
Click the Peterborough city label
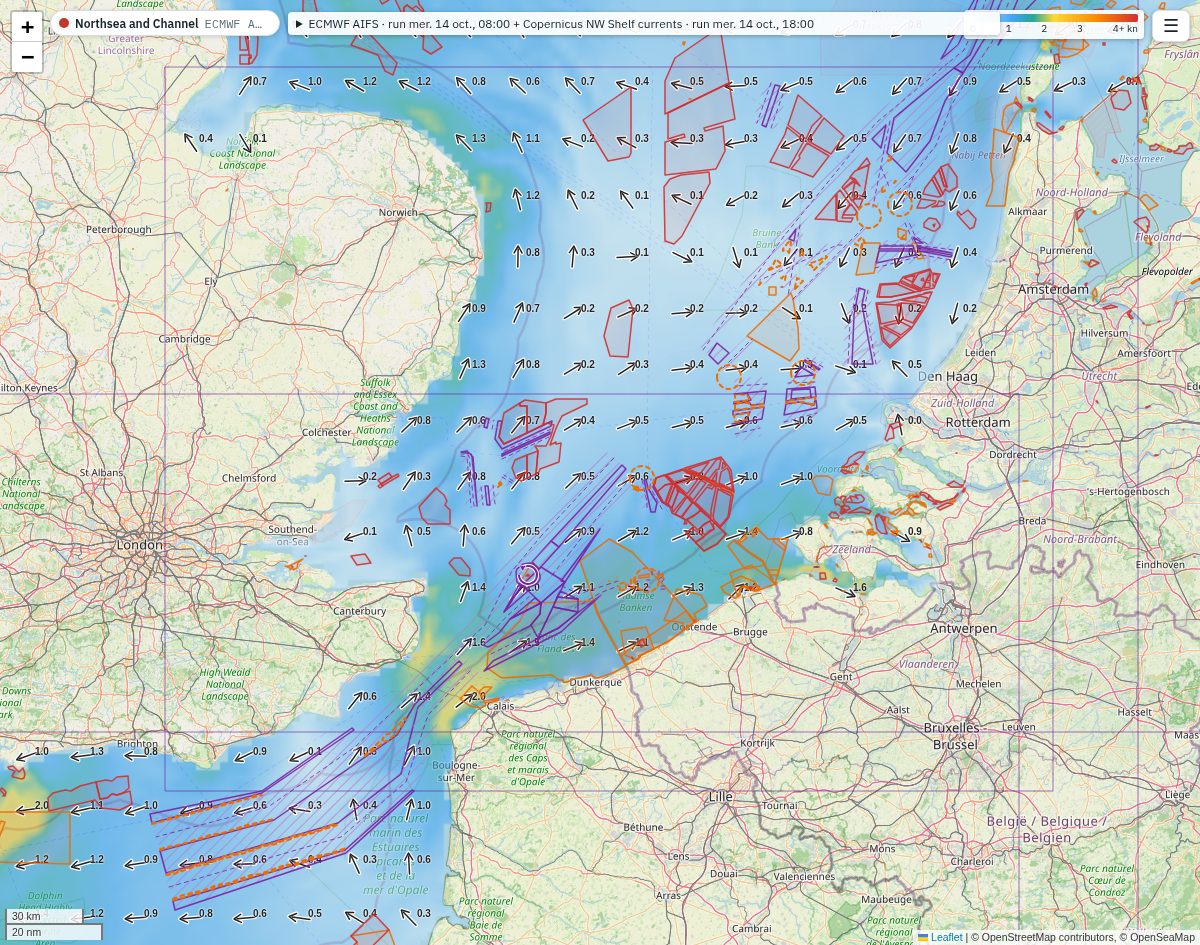(119, 229)
